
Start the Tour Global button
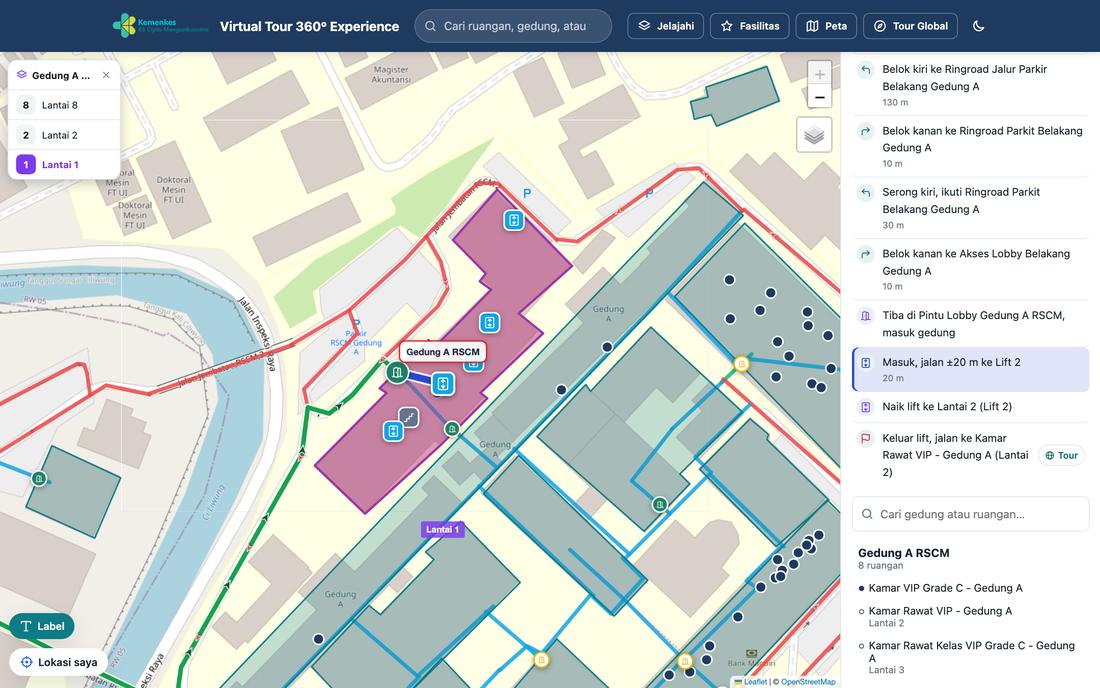(x=911, y=26)
